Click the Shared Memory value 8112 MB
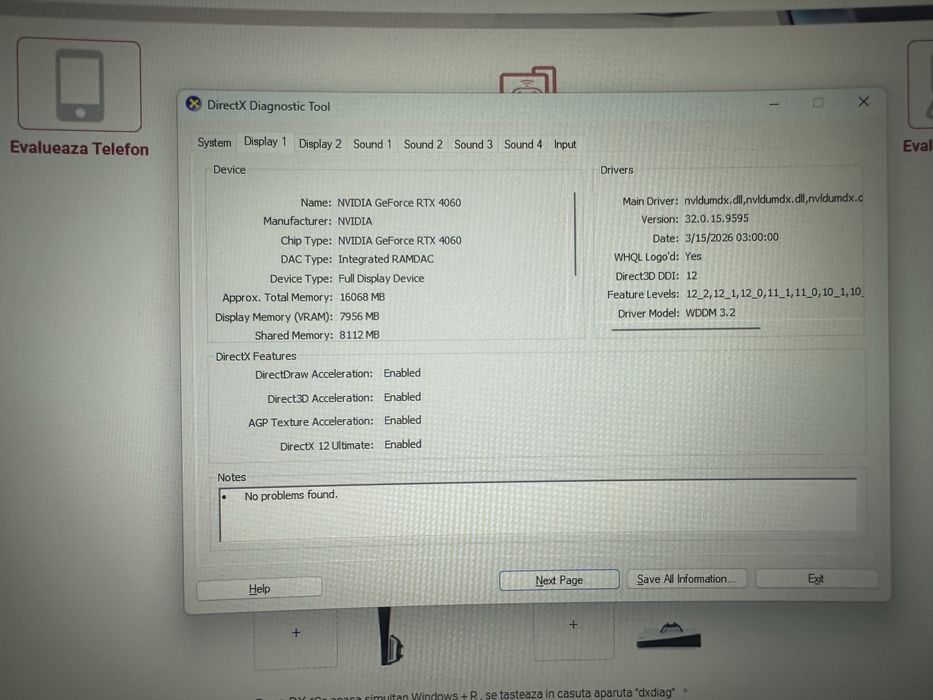 tap(359, 335)
